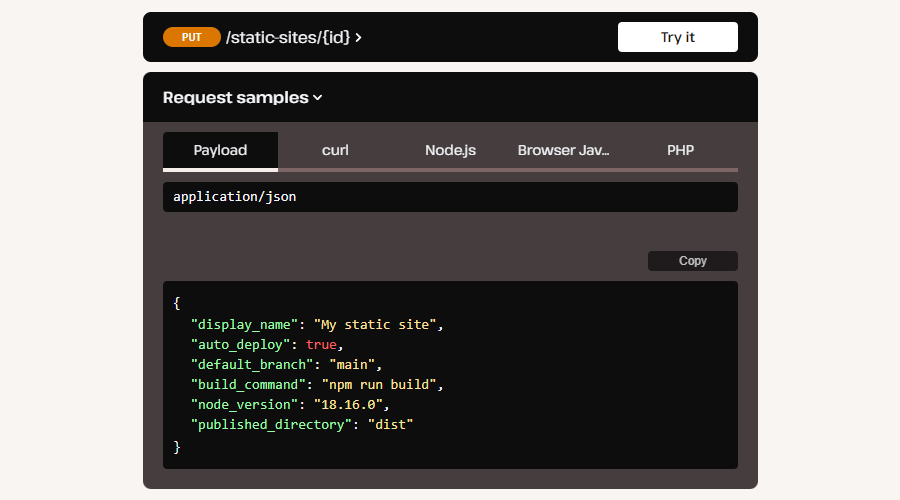Switch to the curl tab
Viewport: 900px width, 500px height.
tap(335, 151)
